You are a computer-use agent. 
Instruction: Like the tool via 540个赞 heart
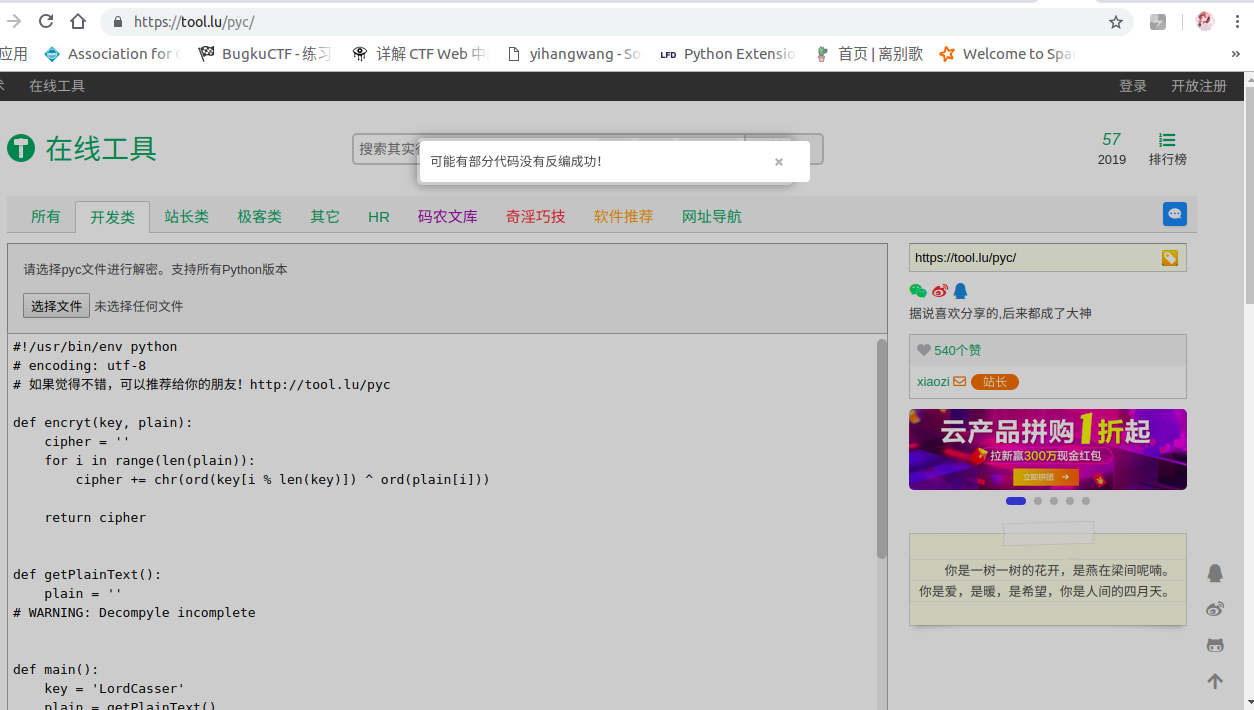[924, 350]
